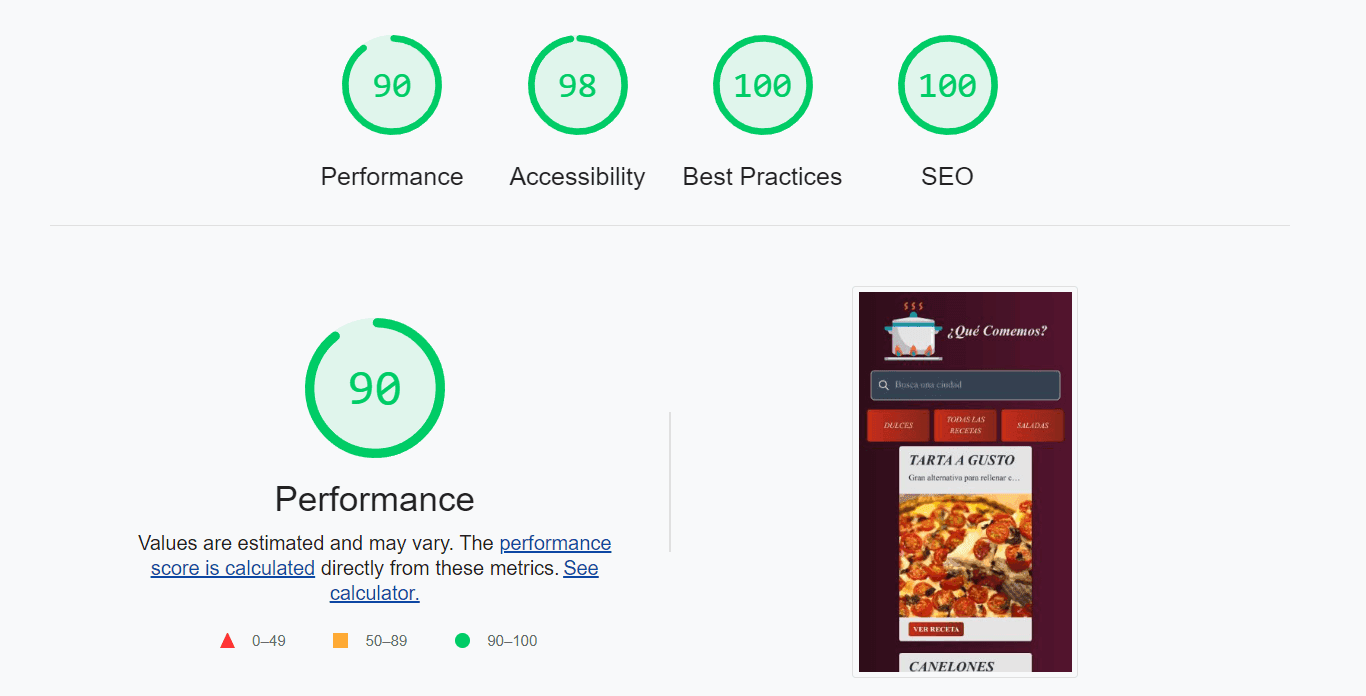Choose TODAS LAS RECETAS filter in preview

point(965,426)
